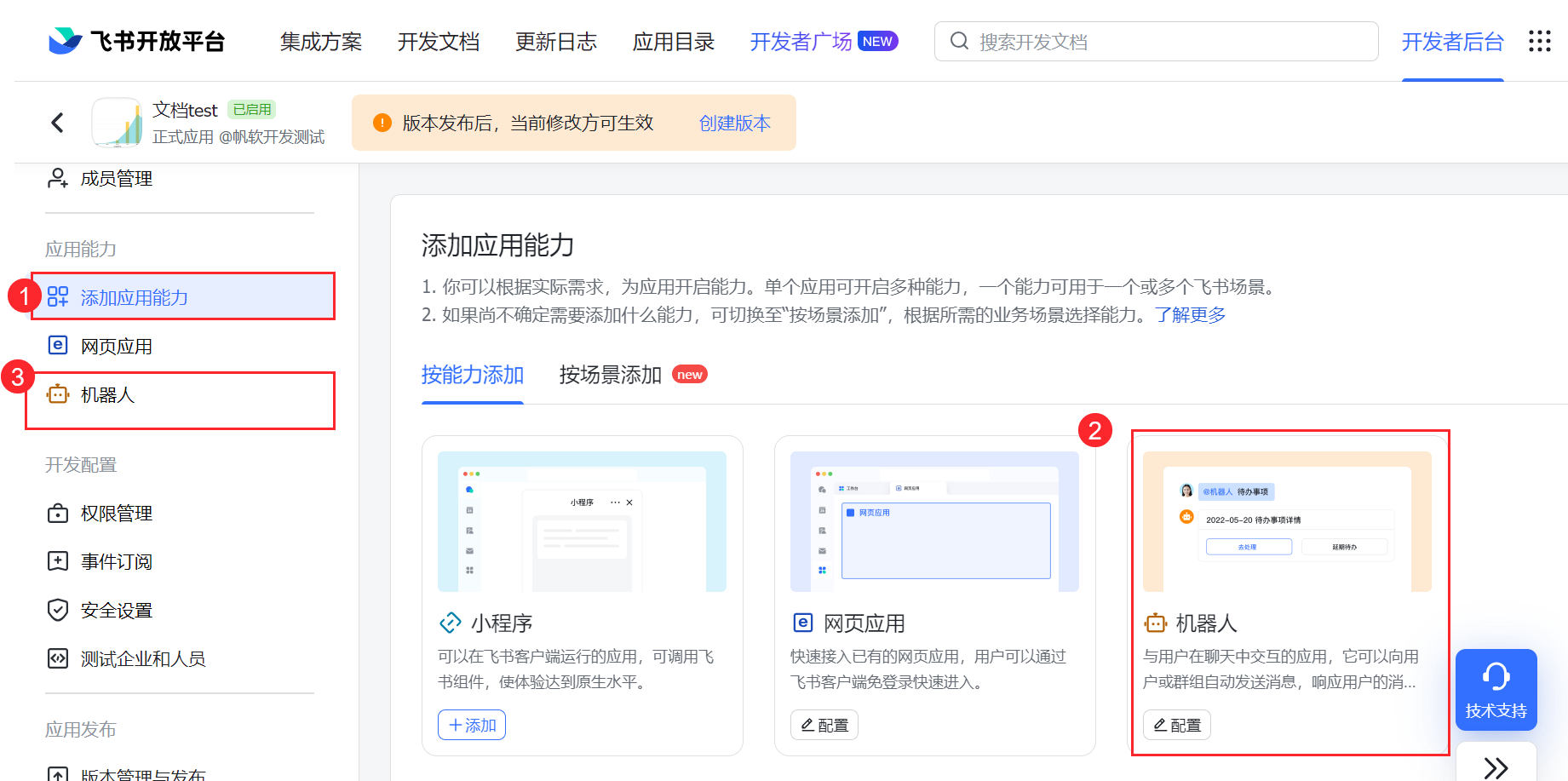The width and height of the screenshot is (1568, 781).
Task: Click 配置 on the 机器人 card
Action: point(1177,725)
